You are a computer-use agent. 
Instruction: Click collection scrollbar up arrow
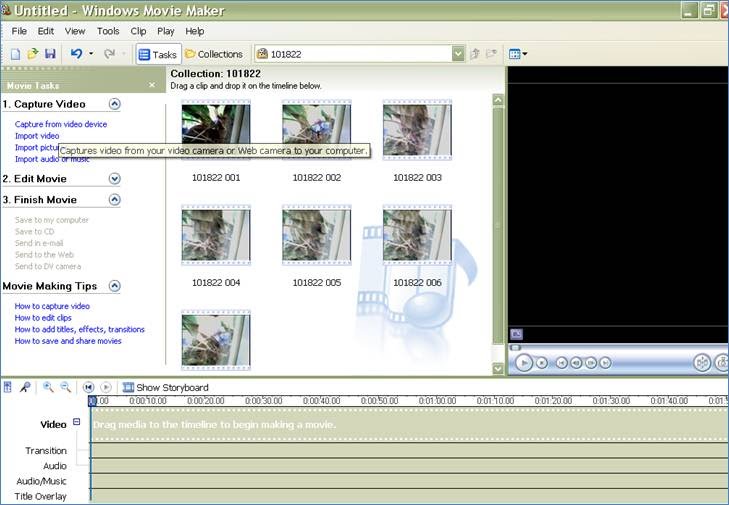[498, 100]
